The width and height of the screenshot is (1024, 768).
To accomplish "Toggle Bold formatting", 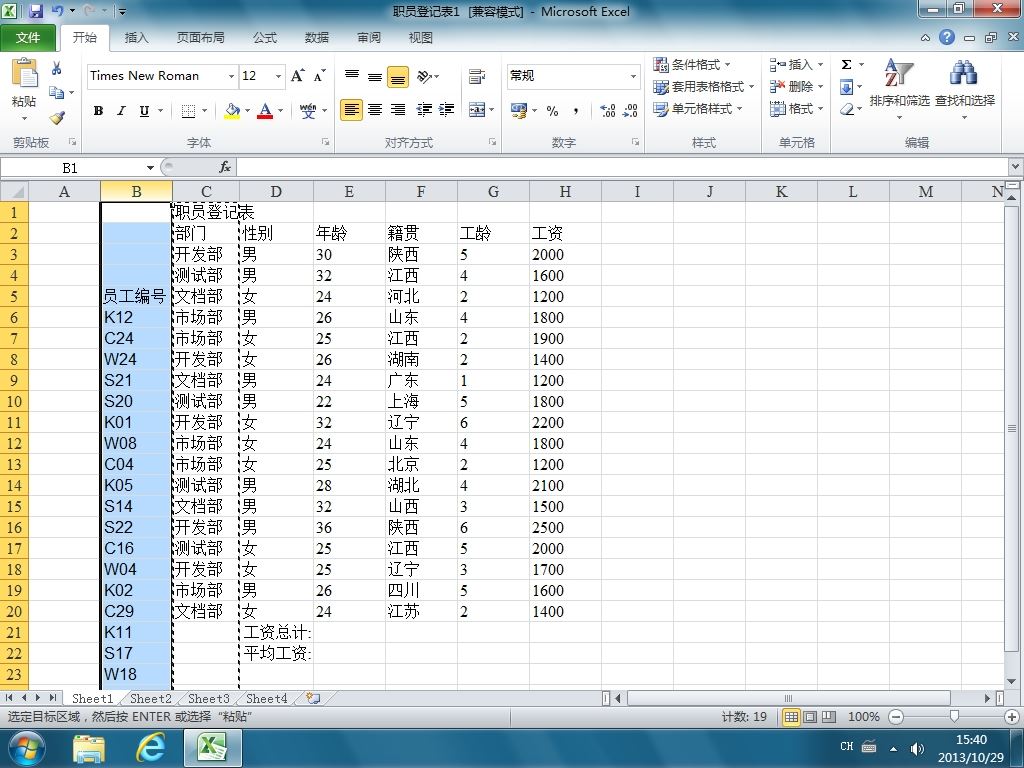I will tap(98, 111).
